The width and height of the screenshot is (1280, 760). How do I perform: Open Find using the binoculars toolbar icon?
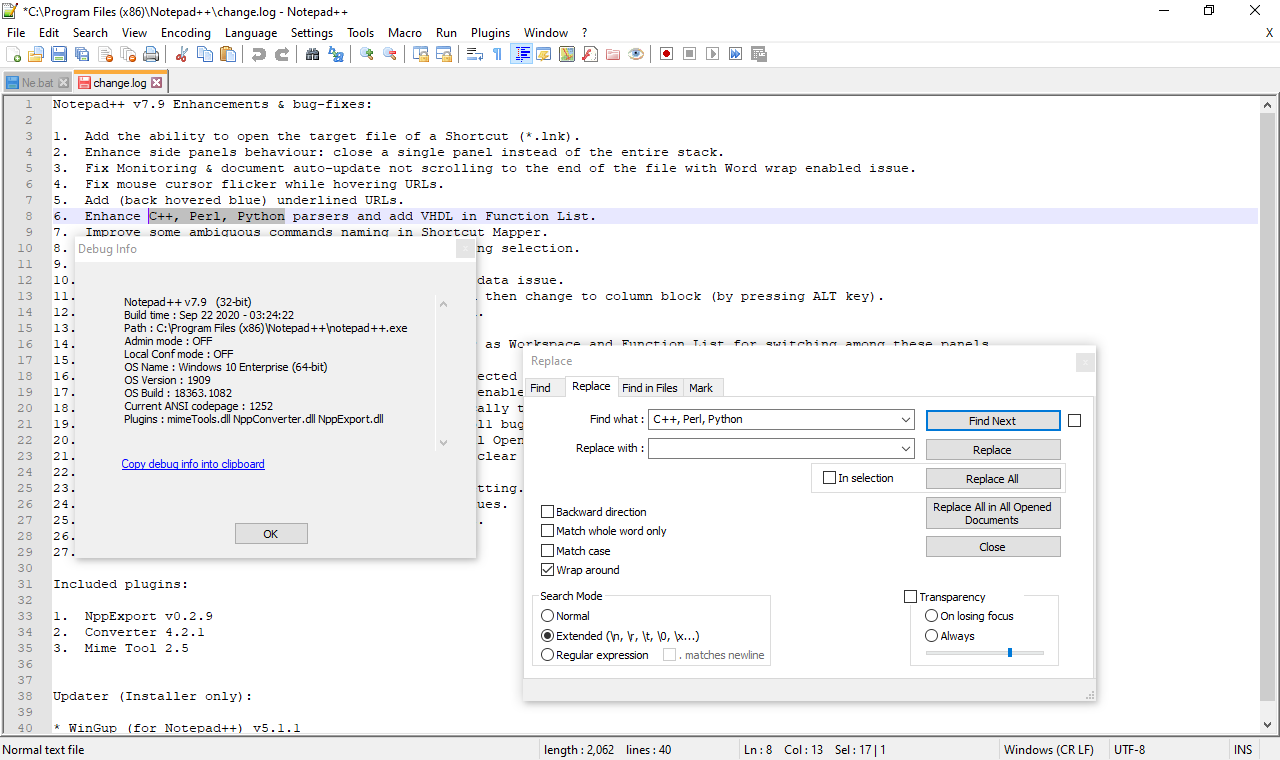point(312,54)
